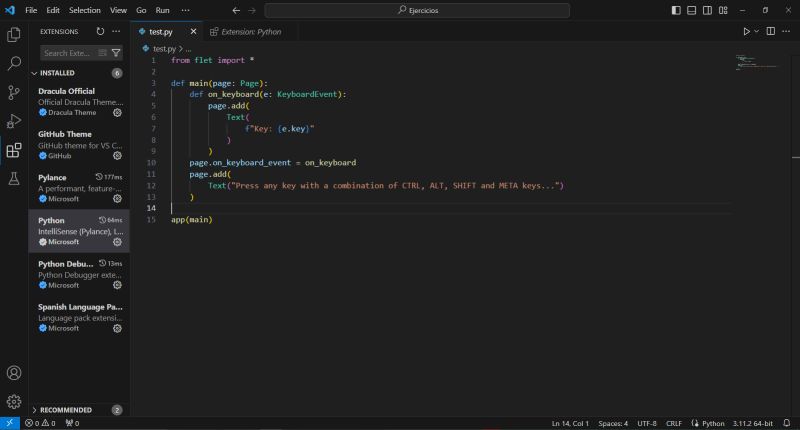The height and width of the screenshot is (430, 800).
Task: Change language mode via Python status item
Action: 713,423
